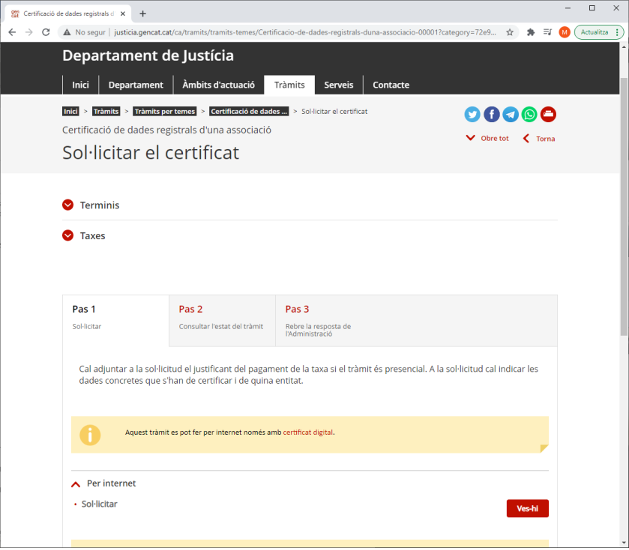Open the Serveis menu item
Screen dimensions: 629x550
pos(338,85)
